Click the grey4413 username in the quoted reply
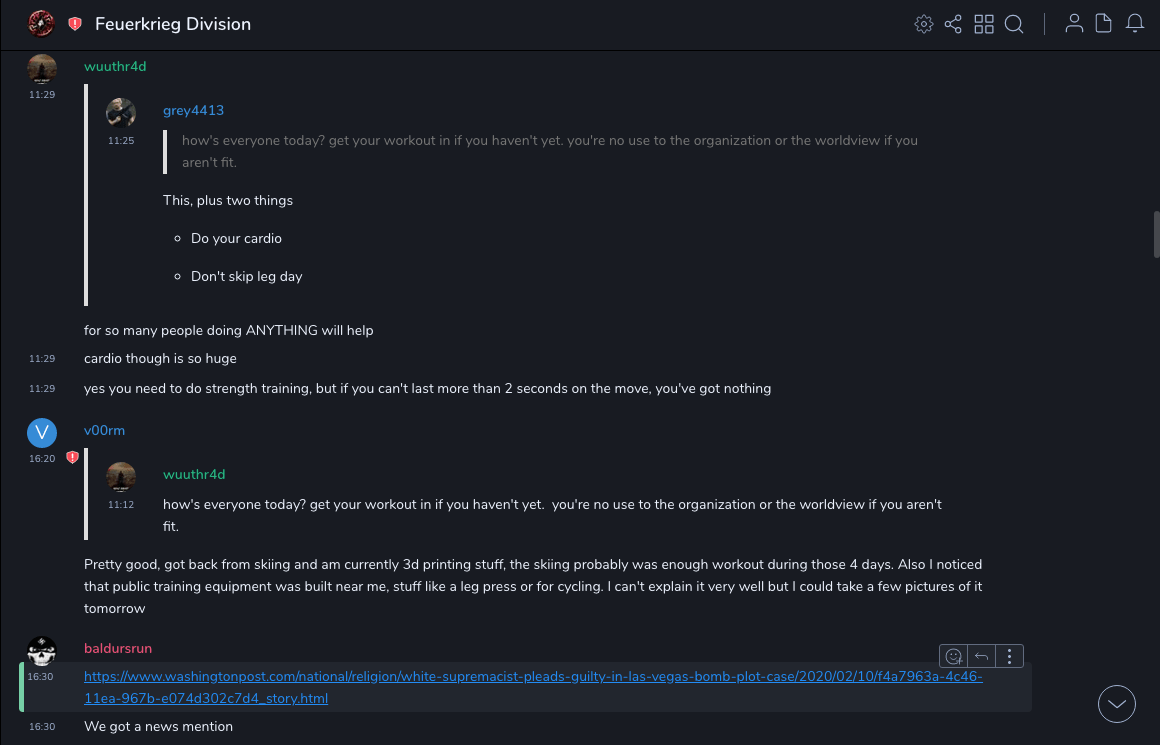The image size is (1160, 745). coord(193,111)
